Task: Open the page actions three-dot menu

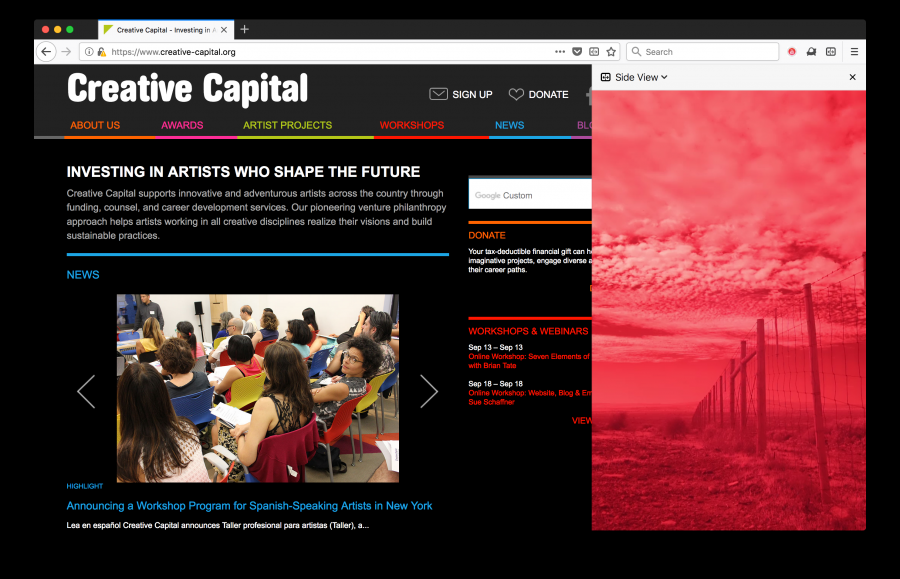Action: (560, 52)
